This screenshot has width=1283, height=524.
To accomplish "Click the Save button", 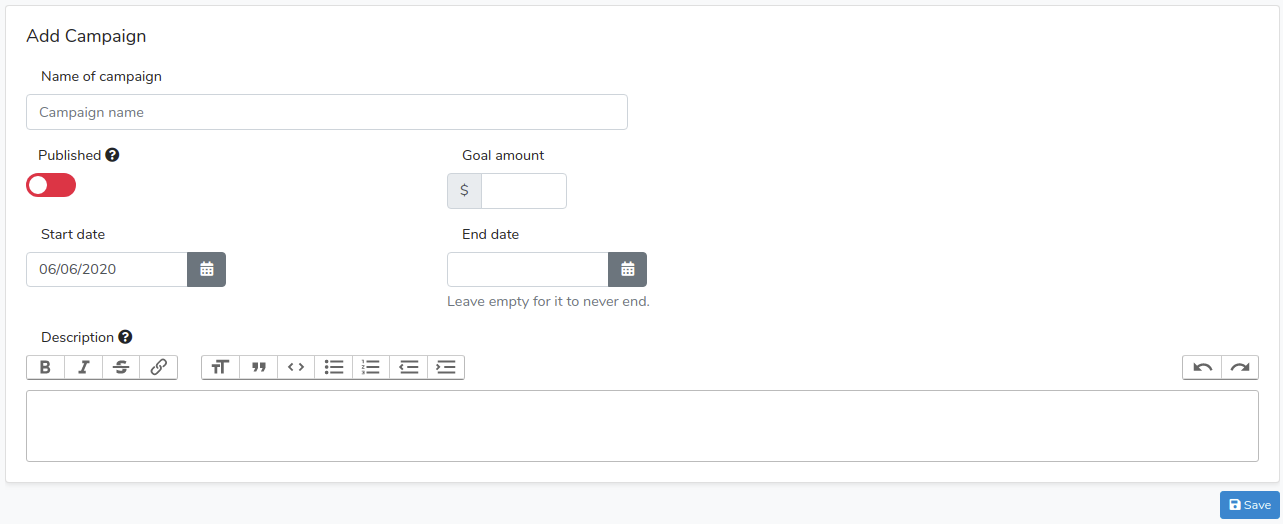I will point(1250,505).
